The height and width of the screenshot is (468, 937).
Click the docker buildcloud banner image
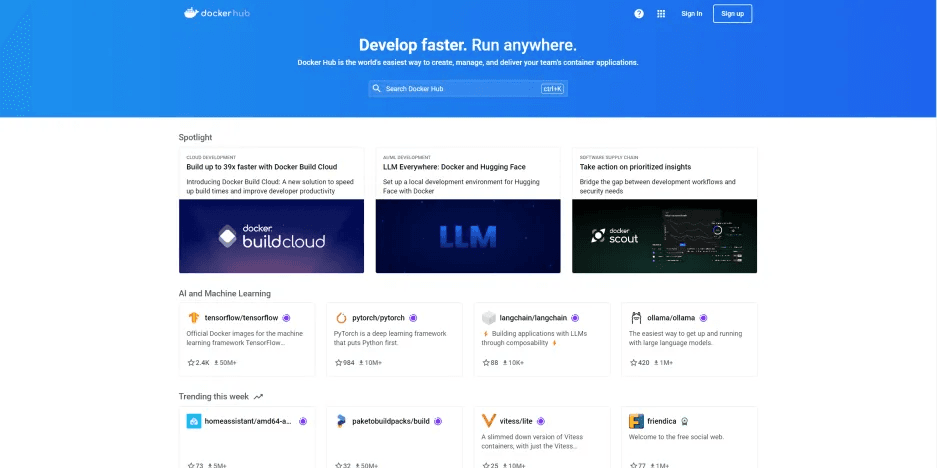coord(271,236)
